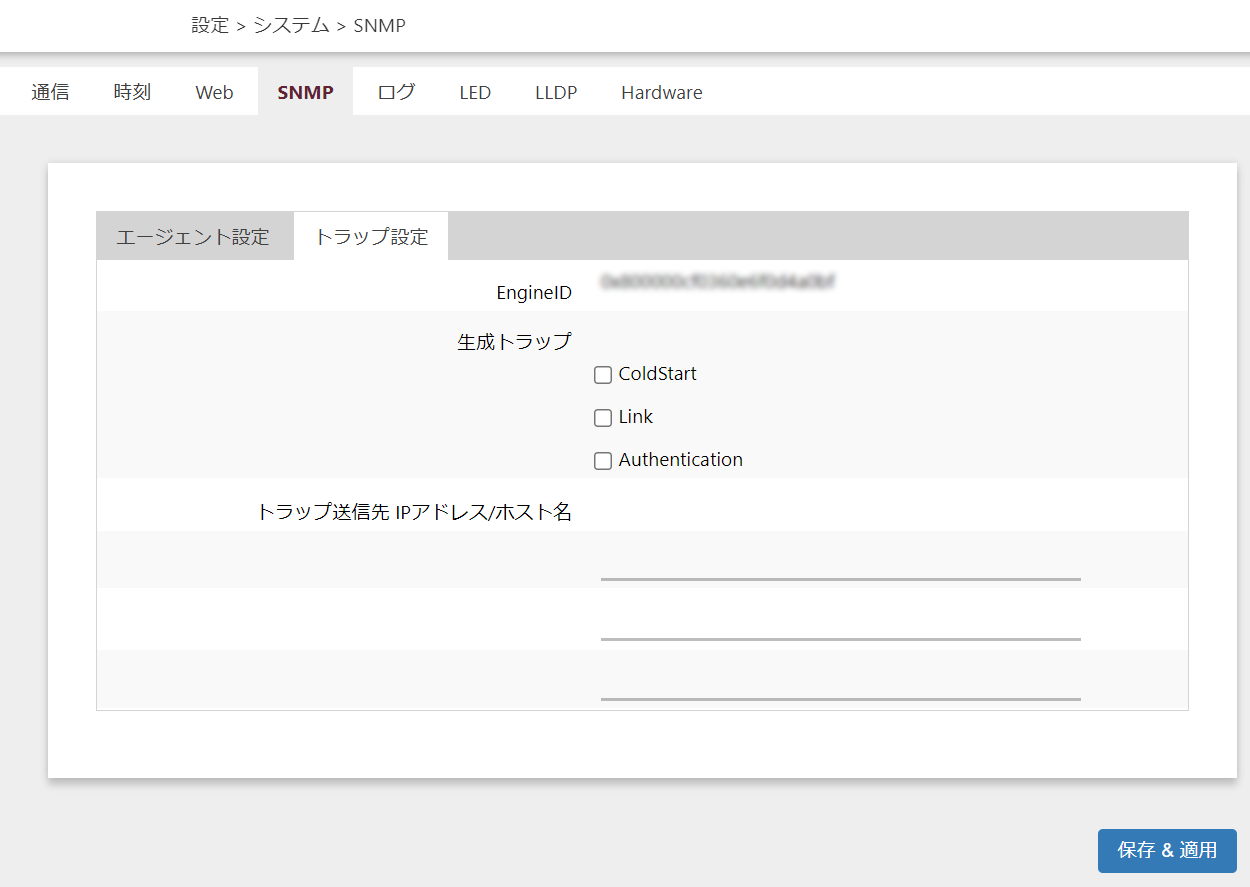Tick the Link trap checkbox
1250x887 pixels.
coord(603,418)
